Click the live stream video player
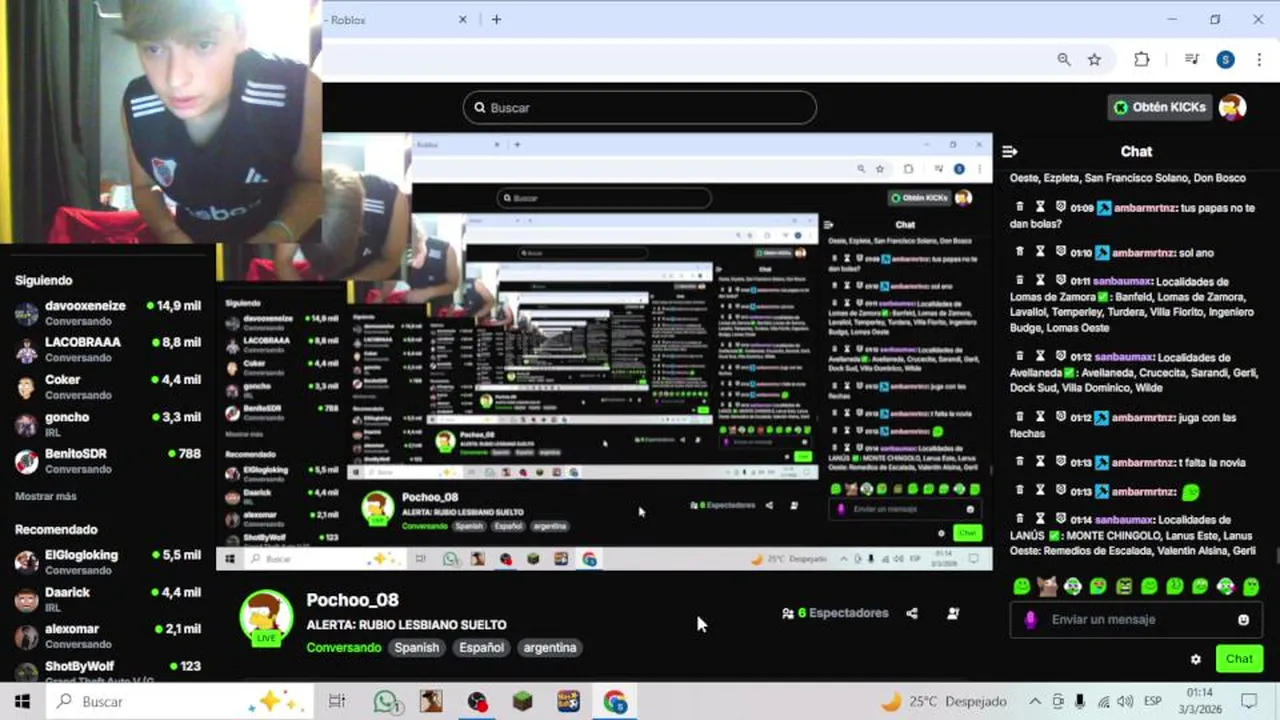 pyautogui.click(x=605, y=352)
